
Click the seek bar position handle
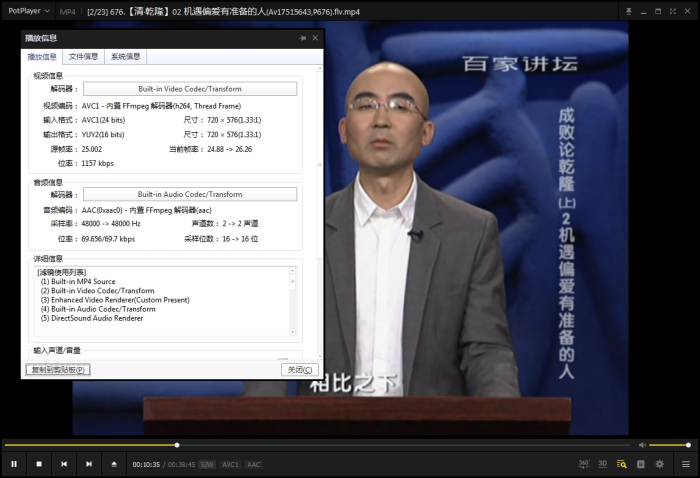pyautogui.click(x=177, y=445)
